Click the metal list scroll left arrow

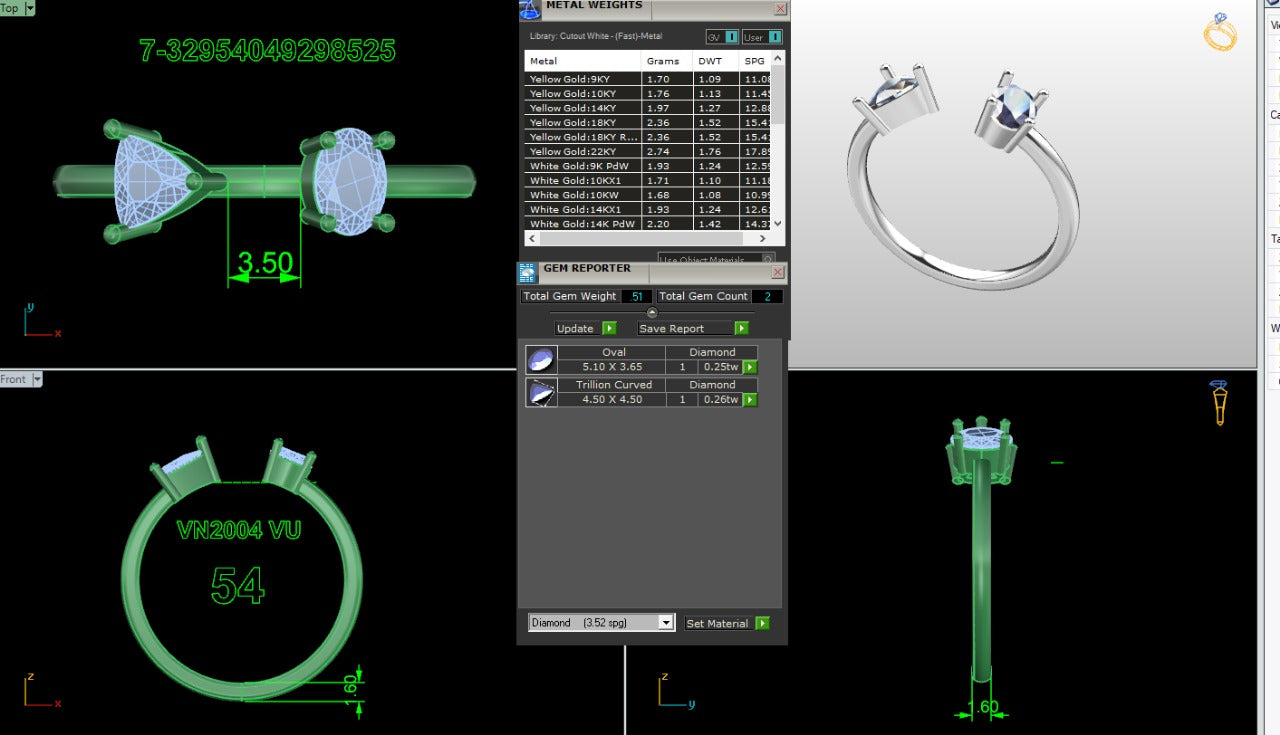(533, 239)
